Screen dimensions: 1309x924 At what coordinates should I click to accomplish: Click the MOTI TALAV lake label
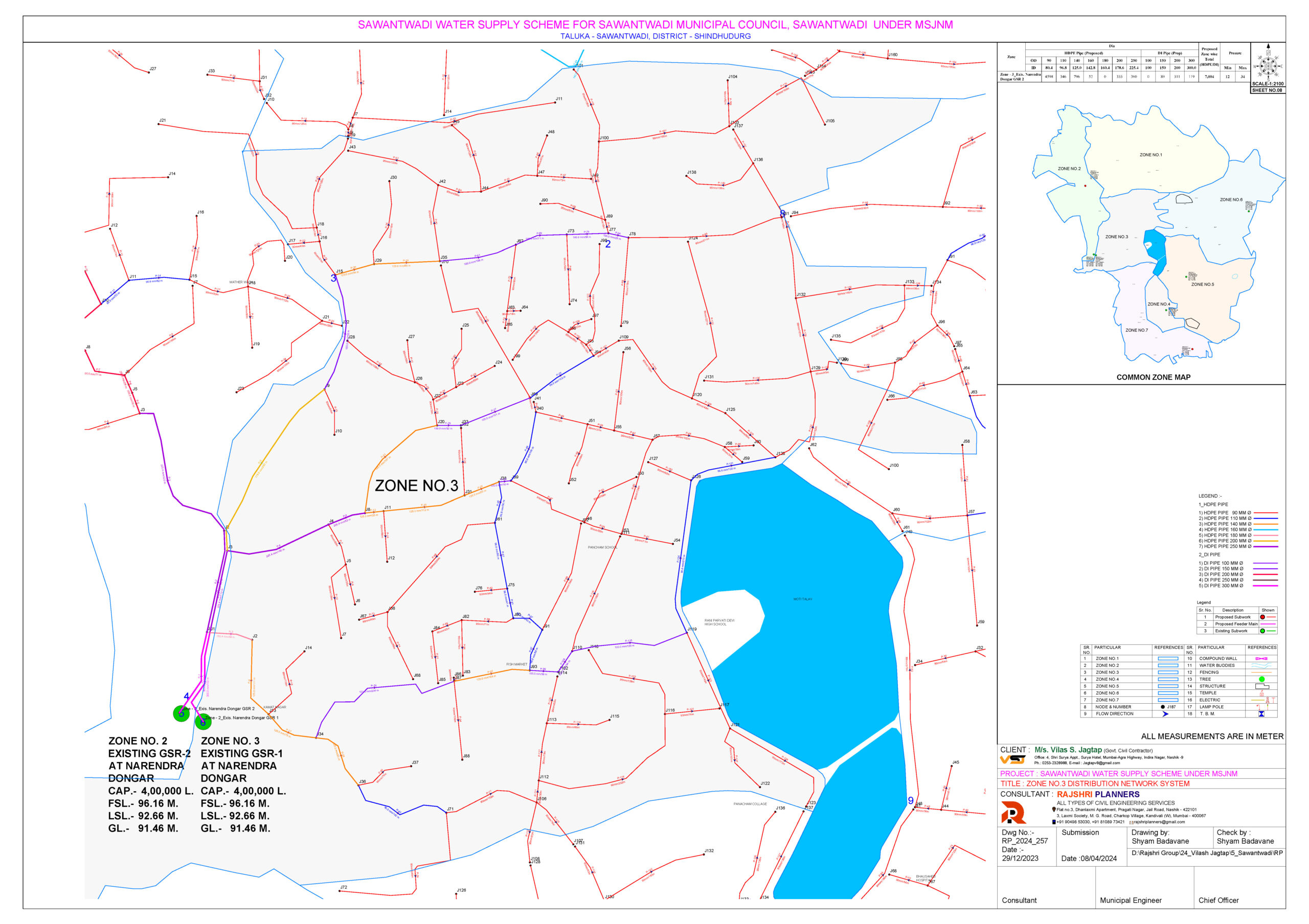point(802,599)
